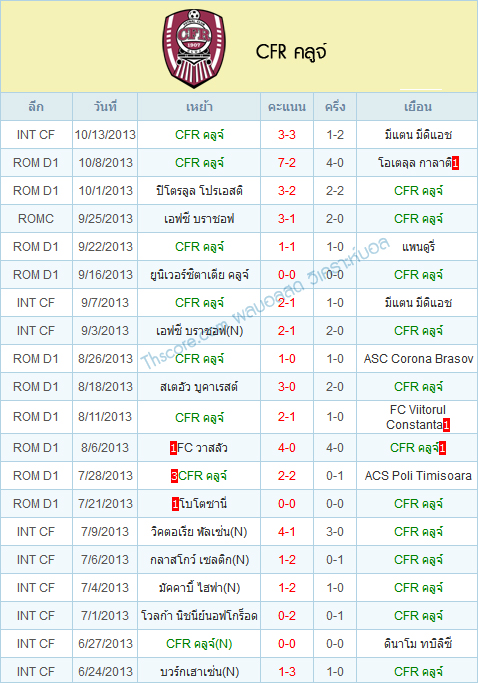478x683 pixels.
Task: Select home team โวลก้า นิชนีย์นอฟโกร็อด
Action: [x=199, y=616]
